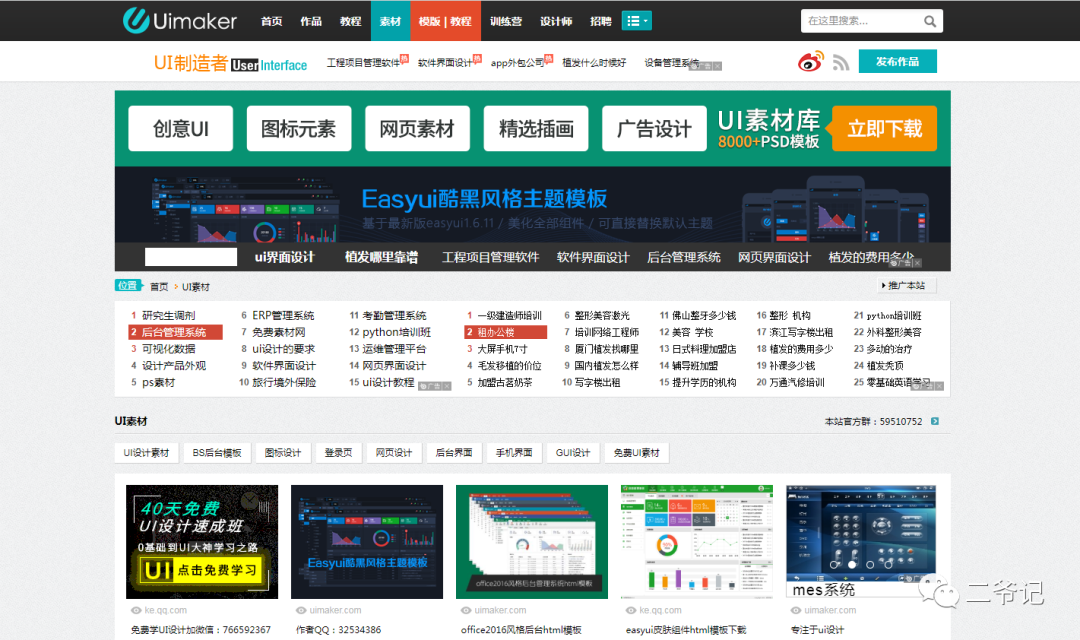Viewport: 1080px width, 640px height.
Task: Select the 网页设计 filter tab
Action: (394, 453)
